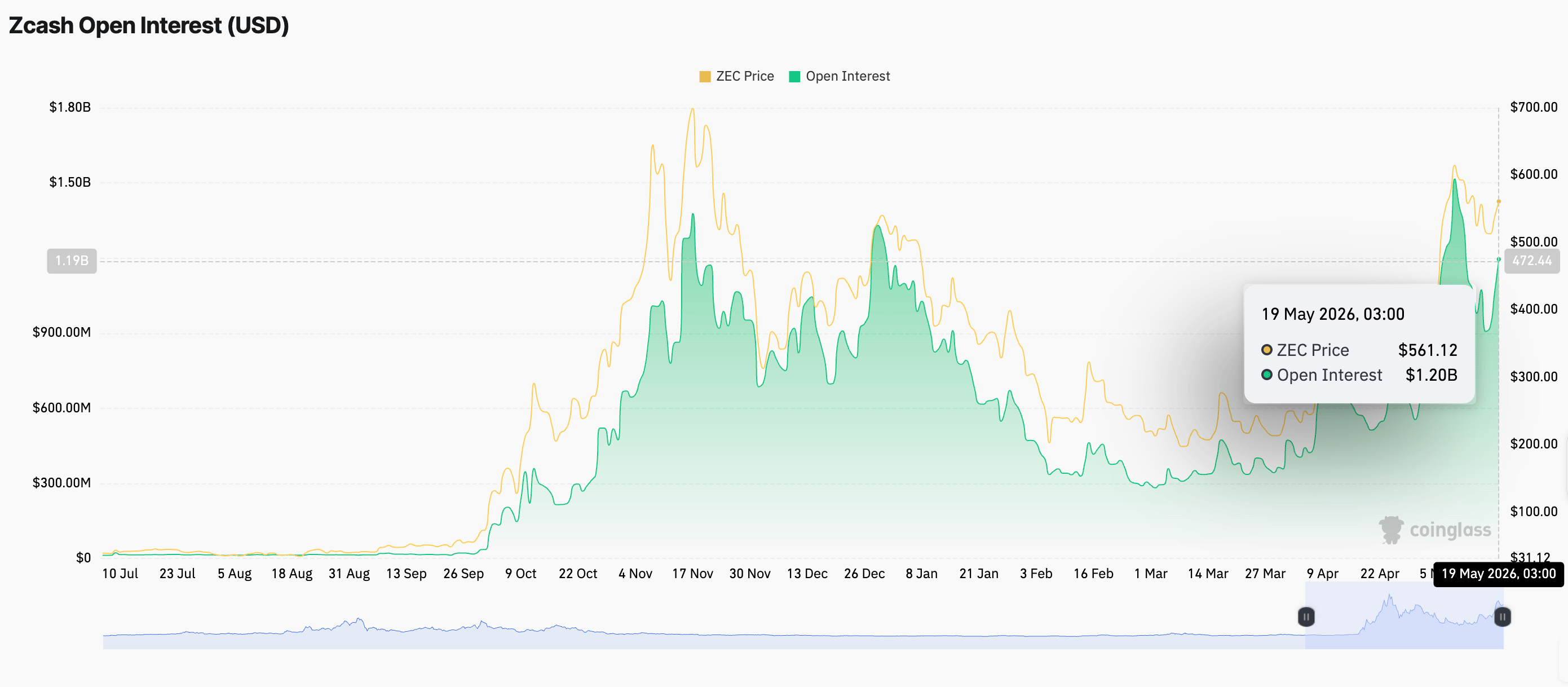
Task: Click the 19 May 2026, 03:00 x-axis label
Action: 1498,574
